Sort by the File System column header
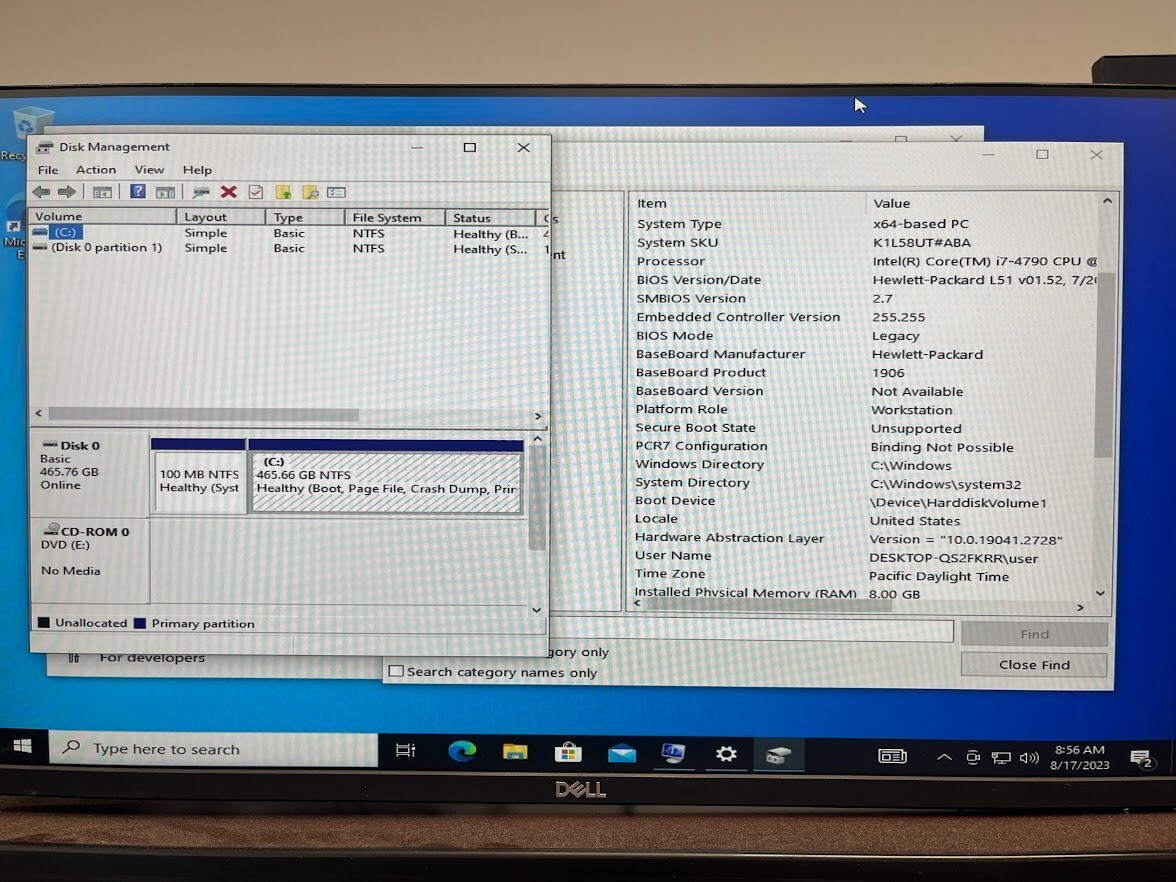The image size is (1176, 882). [394, 218]
